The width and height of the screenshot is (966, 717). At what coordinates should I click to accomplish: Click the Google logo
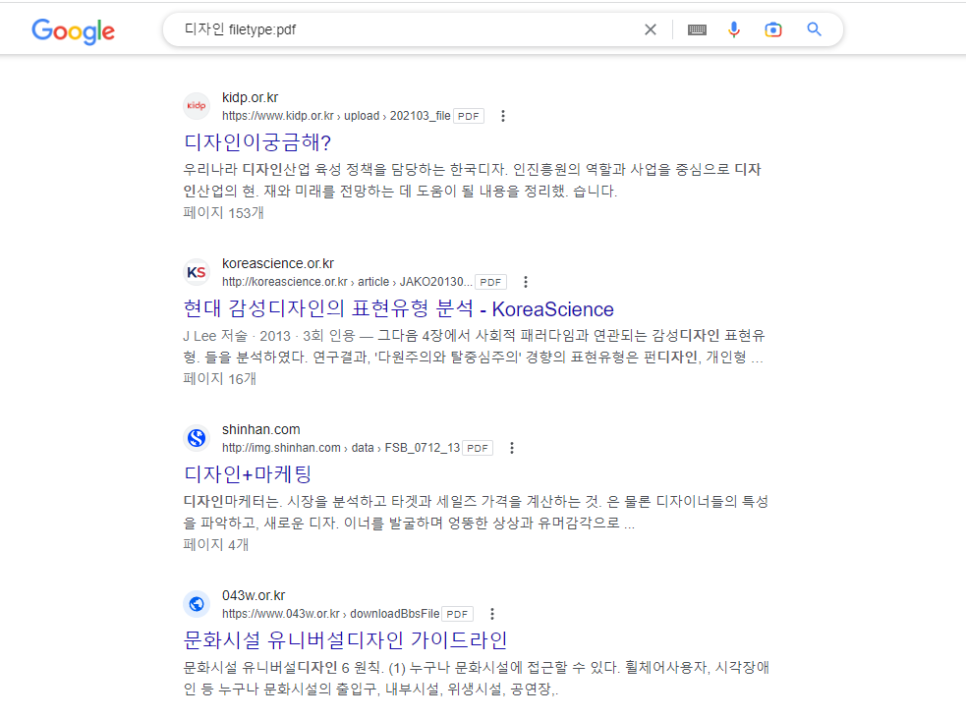click(73, 31)
